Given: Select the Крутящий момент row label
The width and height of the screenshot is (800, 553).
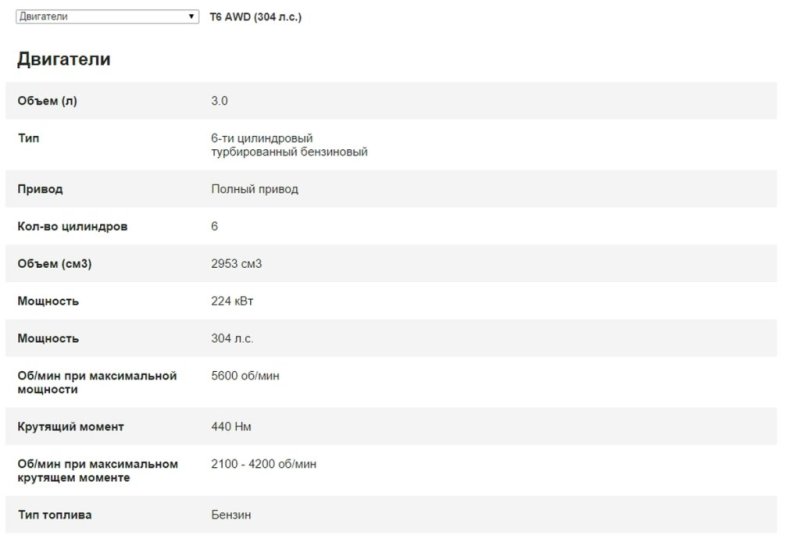Looking at the screenshot, I should 71,427.
